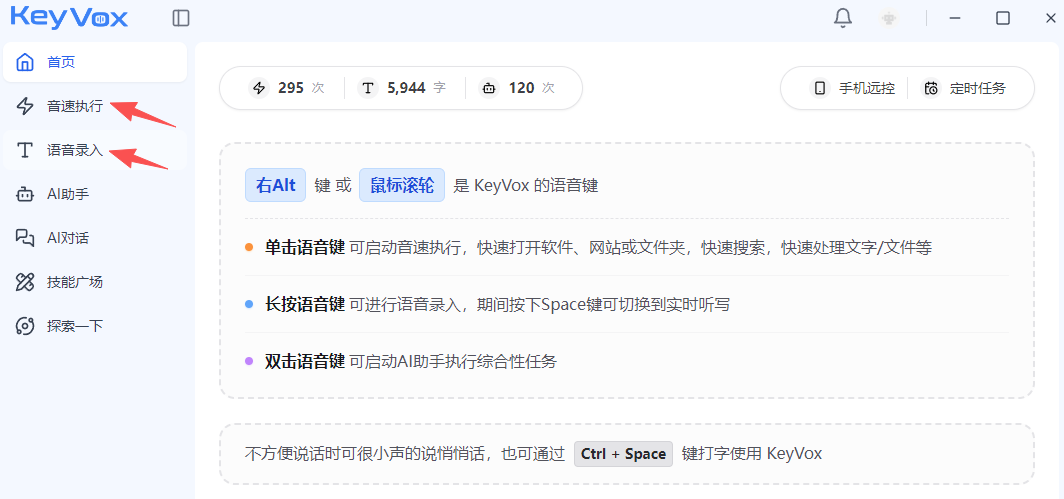Click the lightning icon next to 295
The width and height of the screenshot is (1064, 499).
[x=259, y=88]
